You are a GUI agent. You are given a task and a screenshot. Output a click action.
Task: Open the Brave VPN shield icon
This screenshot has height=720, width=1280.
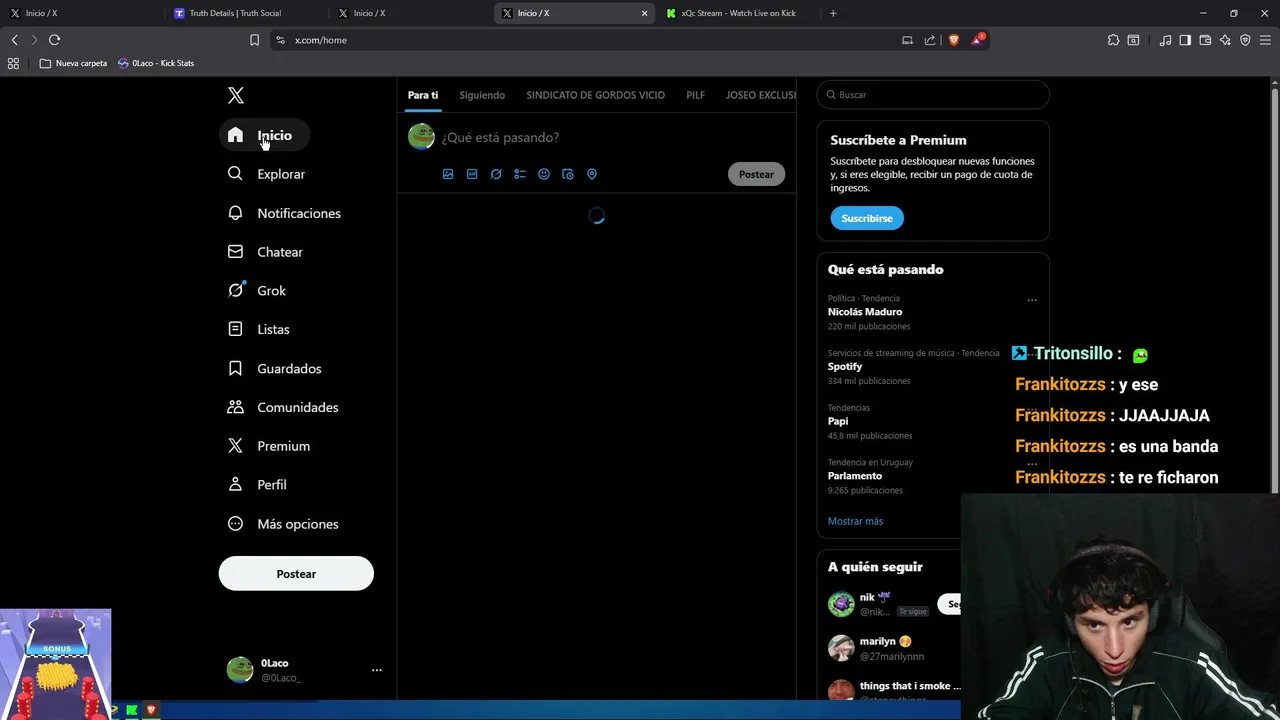click(1245, 40)
